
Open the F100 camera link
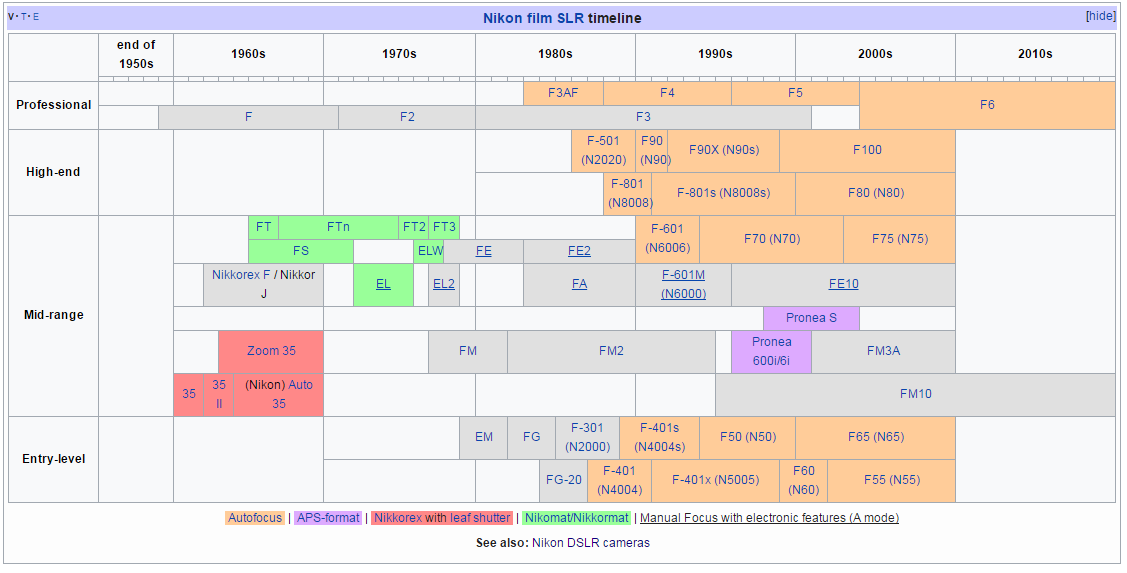pyautogui.click(x=867, y=150)
